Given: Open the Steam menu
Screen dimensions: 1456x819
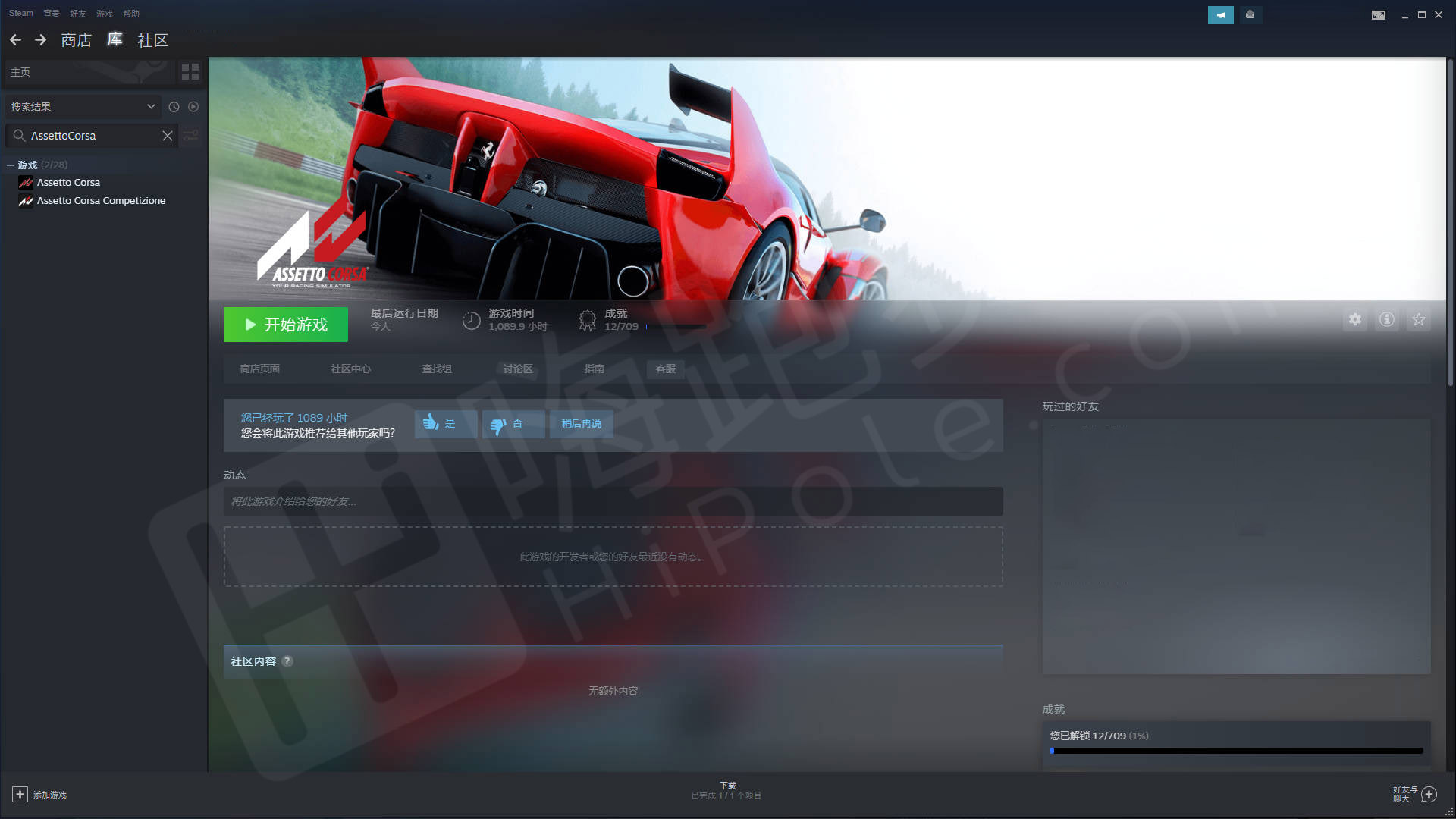Looking at the screenshot, I should point(21,14).
